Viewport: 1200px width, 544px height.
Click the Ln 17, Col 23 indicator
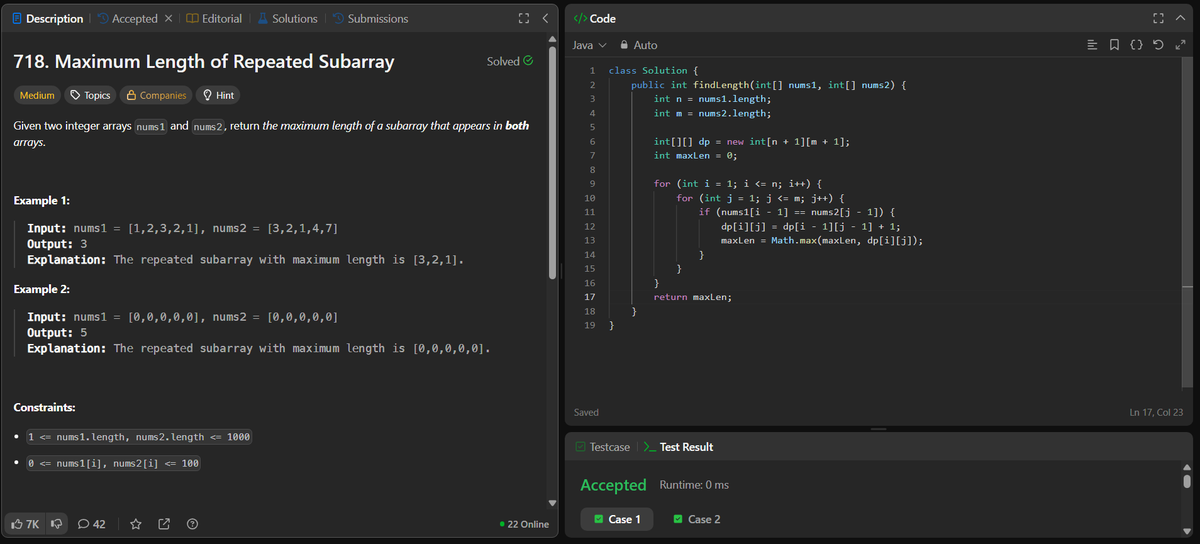pyautogui.click(x=1155, y=412)
